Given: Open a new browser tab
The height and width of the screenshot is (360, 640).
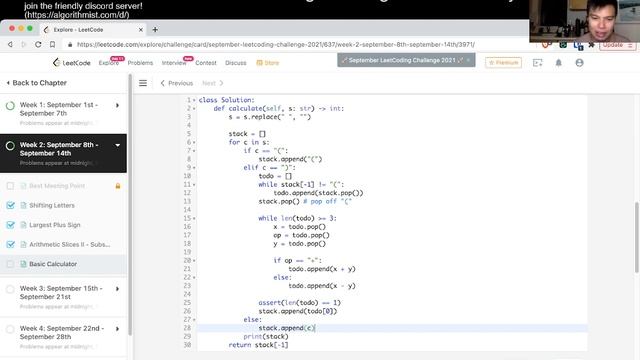Looking at the screenshot, I should (155, 29).
